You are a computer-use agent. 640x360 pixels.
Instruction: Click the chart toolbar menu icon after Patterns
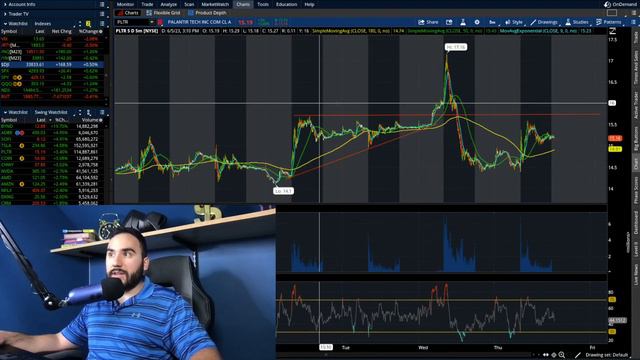click(x=633, y=22)
